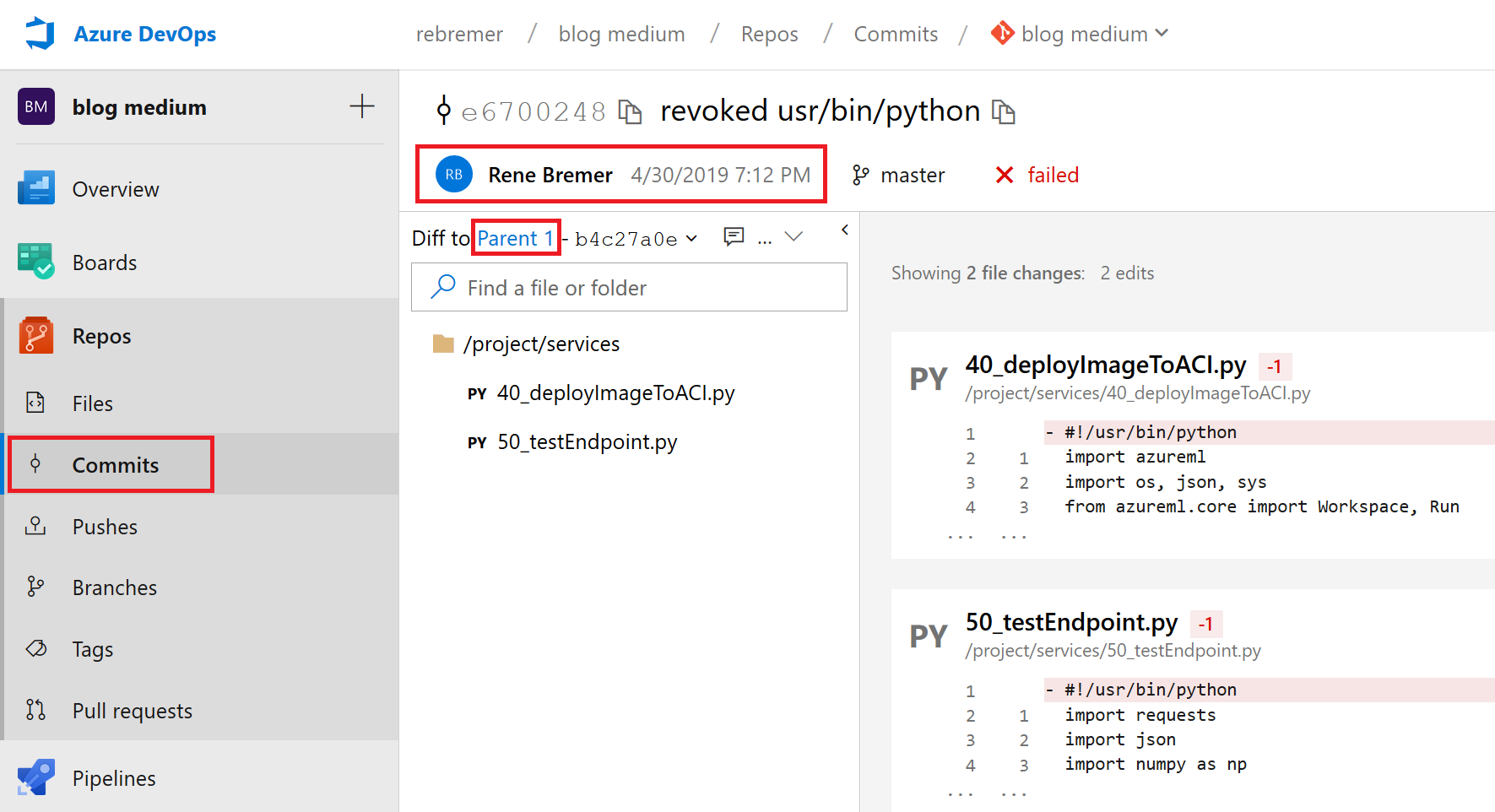Click the Find a file or folder field

tap(629, 288)
